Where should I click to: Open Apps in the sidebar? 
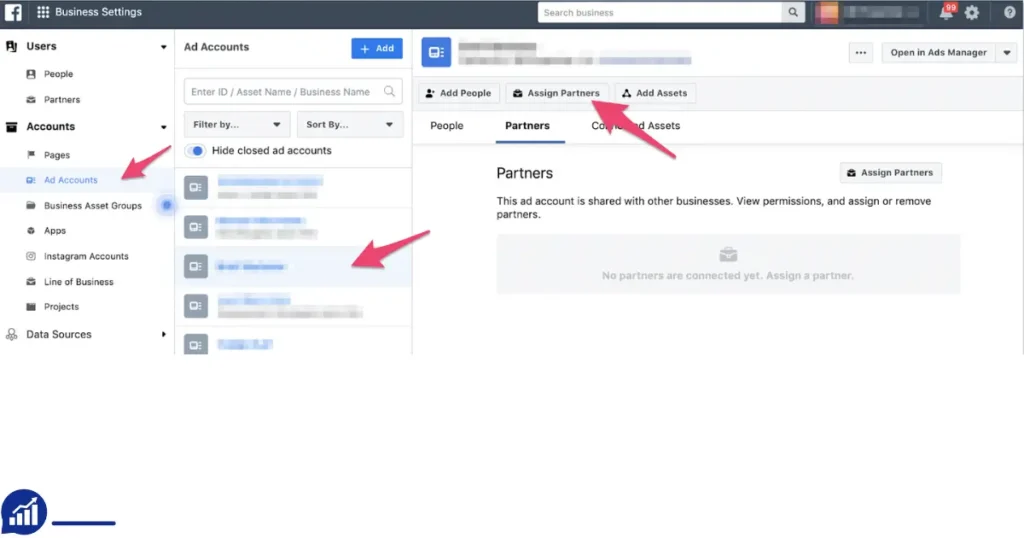[x=55, y=231]
